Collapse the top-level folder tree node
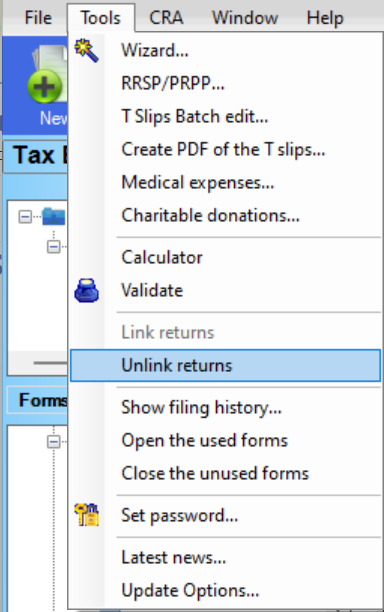This screenshot has width=384, height=612. pyautogui.click(x=25, y=217)
